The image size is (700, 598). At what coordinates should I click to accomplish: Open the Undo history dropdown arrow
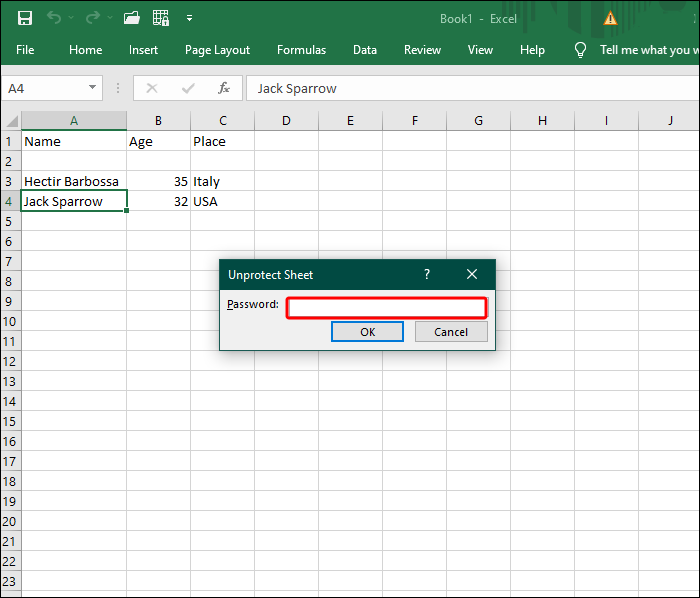(x=70, y=18)
